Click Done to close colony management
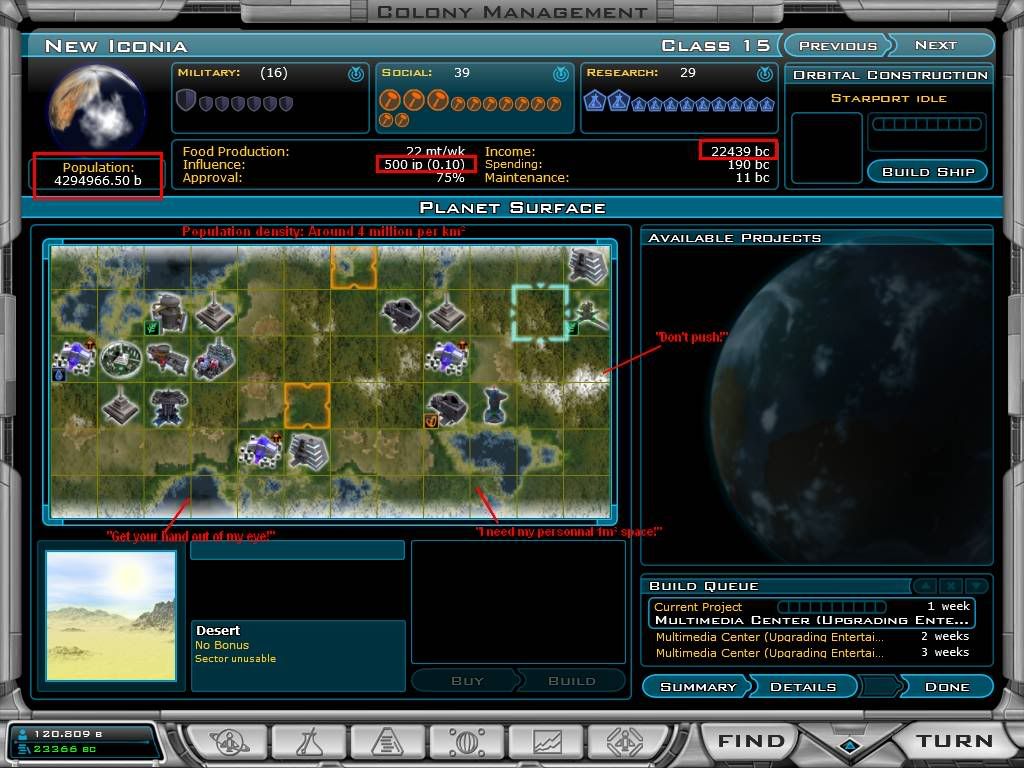The image size is (1024, 768). [x=947, y=686]
